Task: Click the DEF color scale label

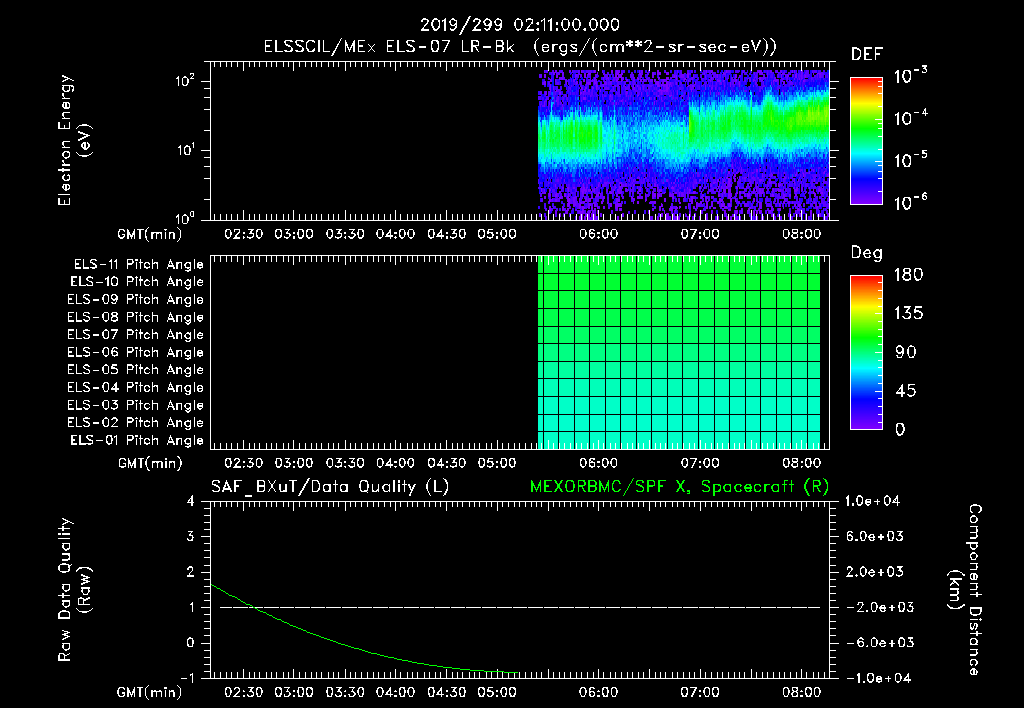Action: [867, 55]
